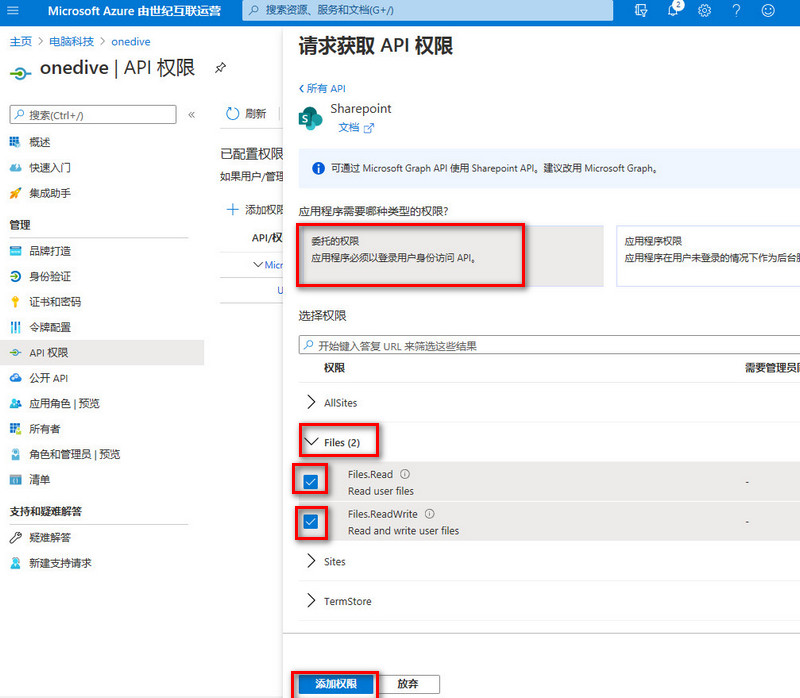This screenshot has width=800, height=698.
Task: Click the 刷新 refresh icon
Action: (x=233, y=113)
